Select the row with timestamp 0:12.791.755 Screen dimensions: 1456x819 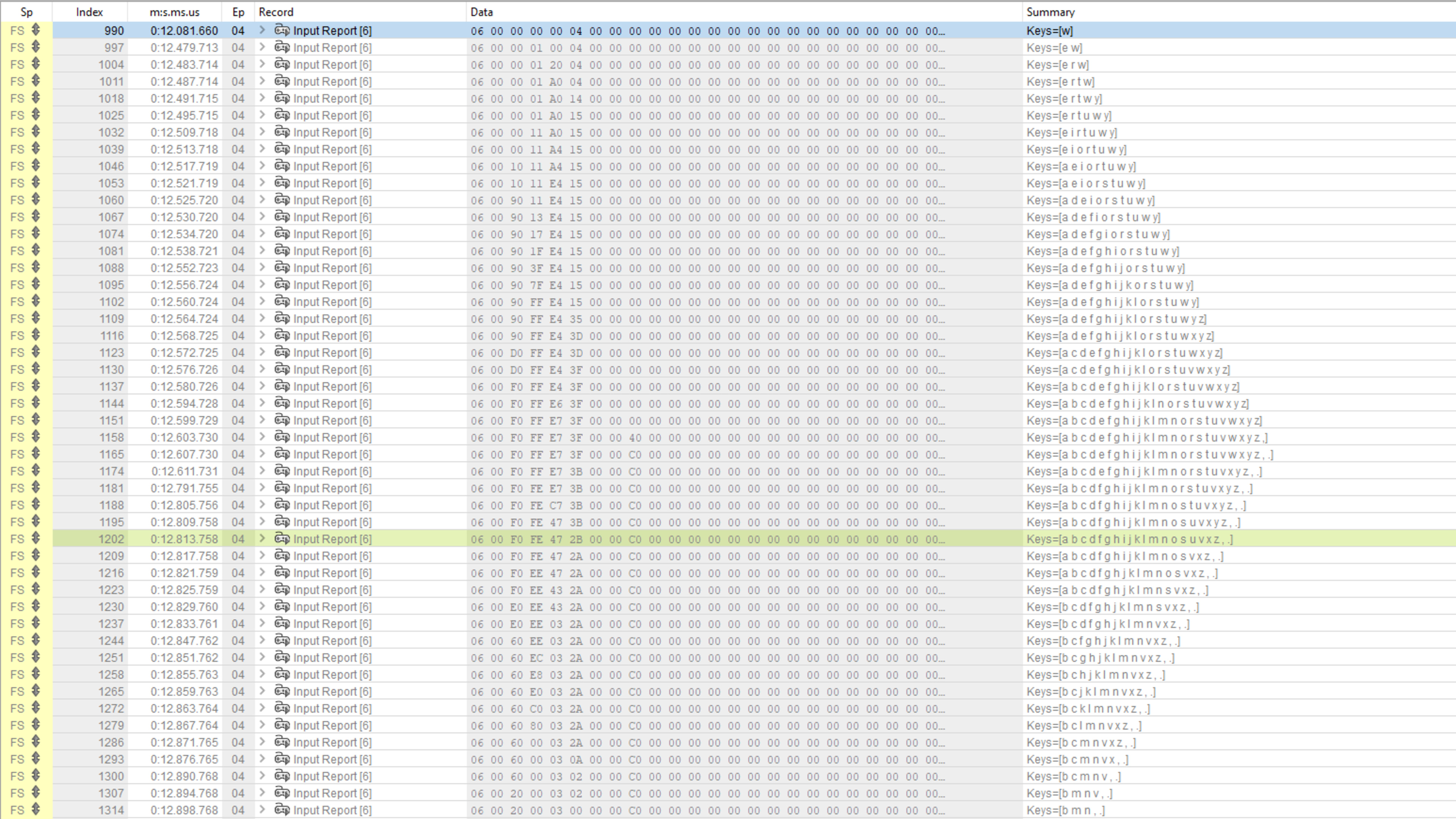tap(184, 488)
